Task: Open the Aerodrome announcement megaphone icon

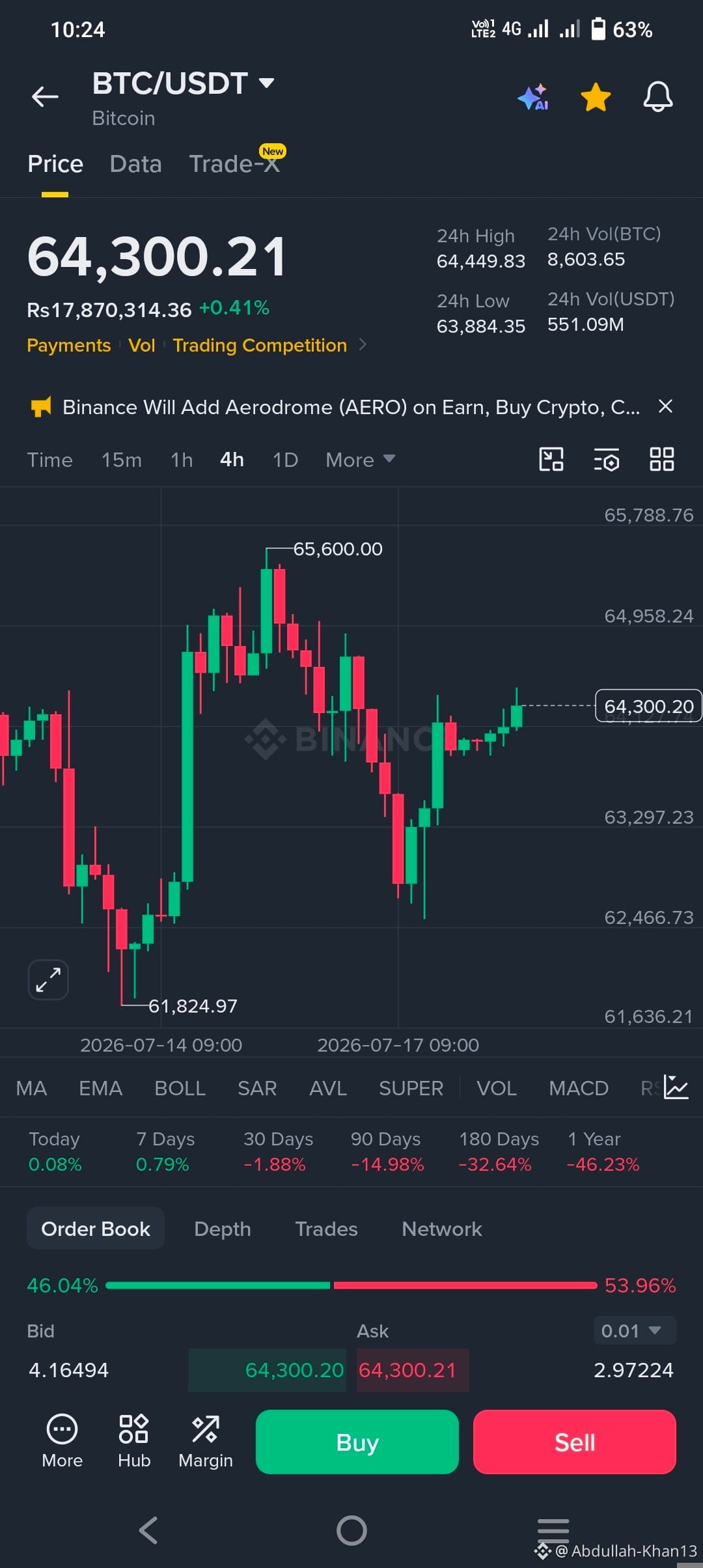Action: (x=41, y=407)
